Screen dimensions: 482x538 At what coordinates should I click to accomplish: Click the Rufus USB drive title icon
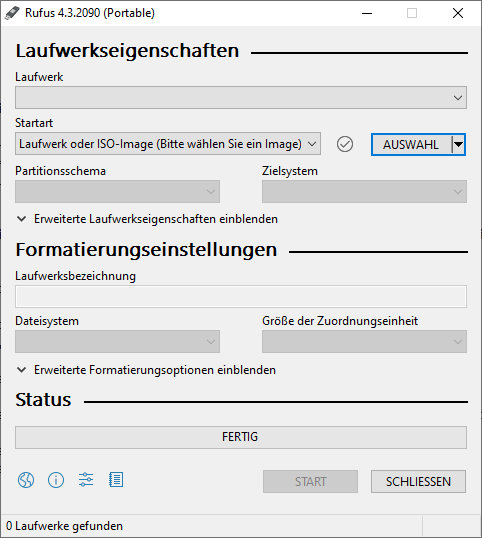(12, 13)
